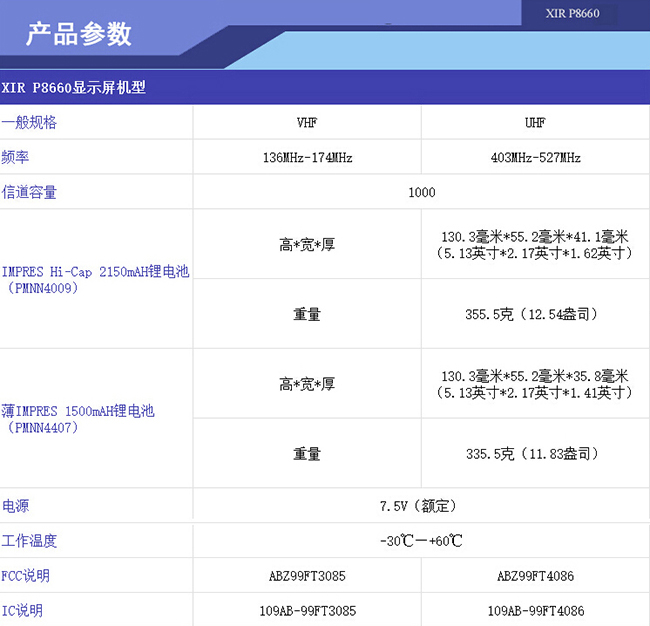Select the 产品参数 heading
Image resolution: width=650 pixels, height=626 pixels.
(78, 34)
